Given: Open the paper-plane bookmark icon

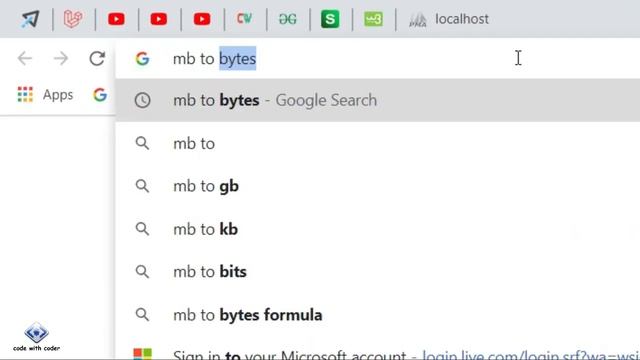Looking at the screenshot, I should point(31,19).
